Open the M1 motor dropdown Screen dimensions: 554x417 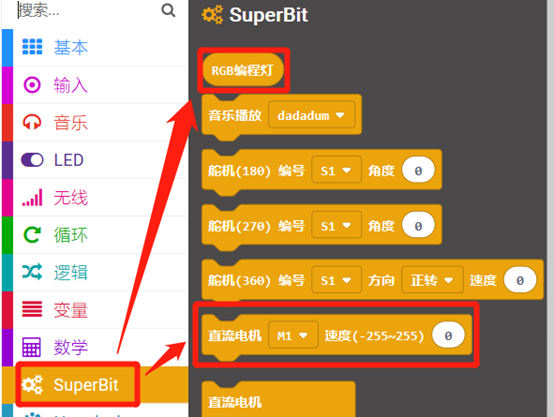coord(293,335)
